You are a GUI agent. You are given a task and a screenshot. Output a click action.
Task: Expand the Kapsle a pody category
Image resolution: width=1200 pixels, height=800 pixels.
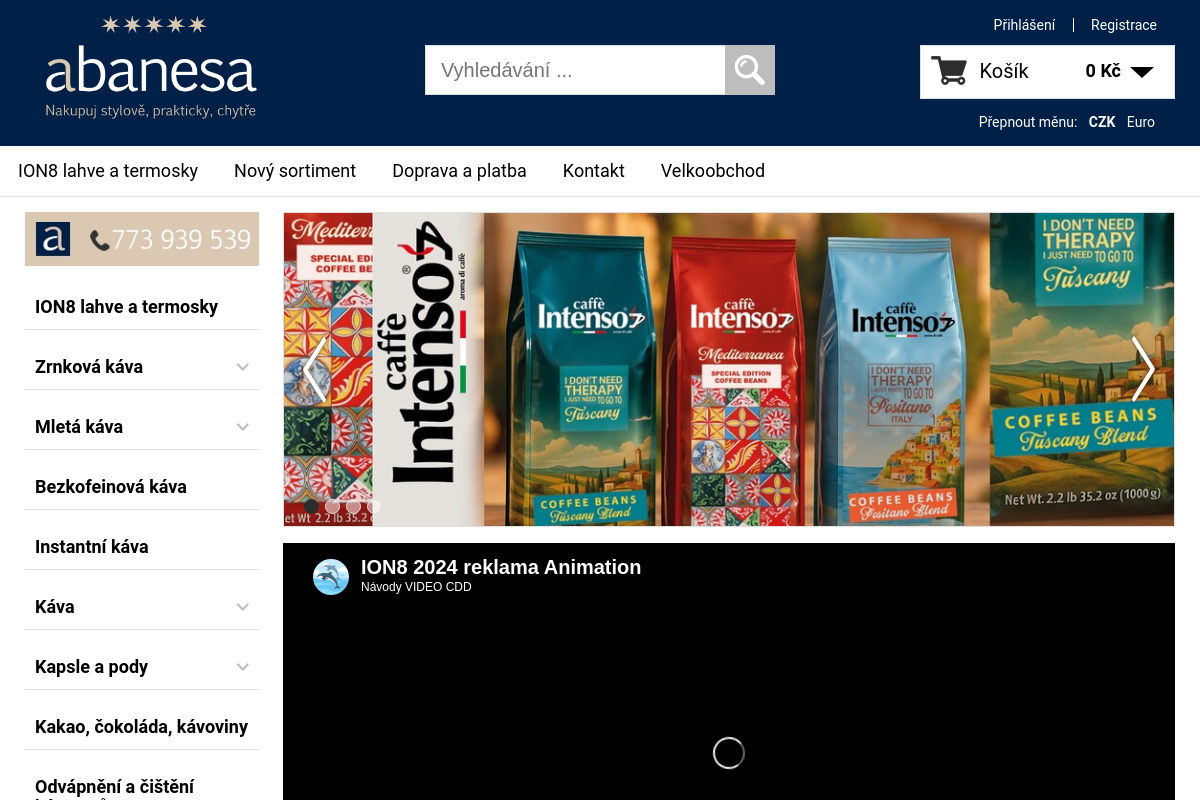tap(242, 667)
